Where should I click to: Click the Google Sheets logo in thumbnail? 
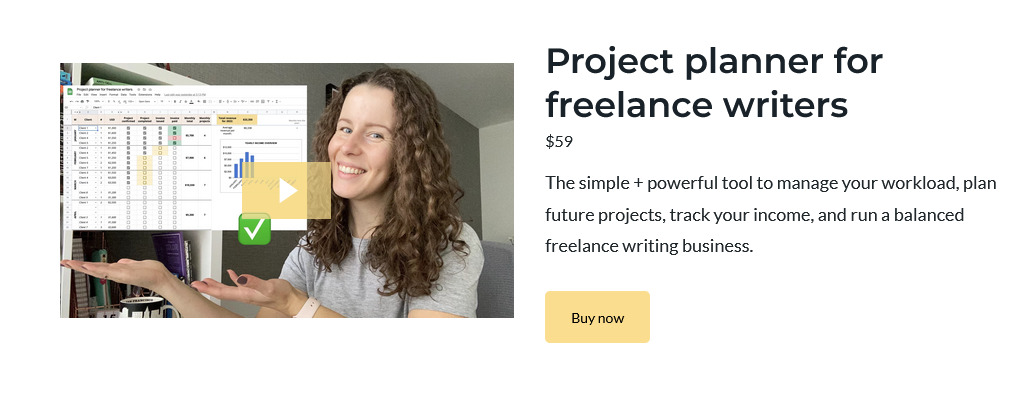70,91
